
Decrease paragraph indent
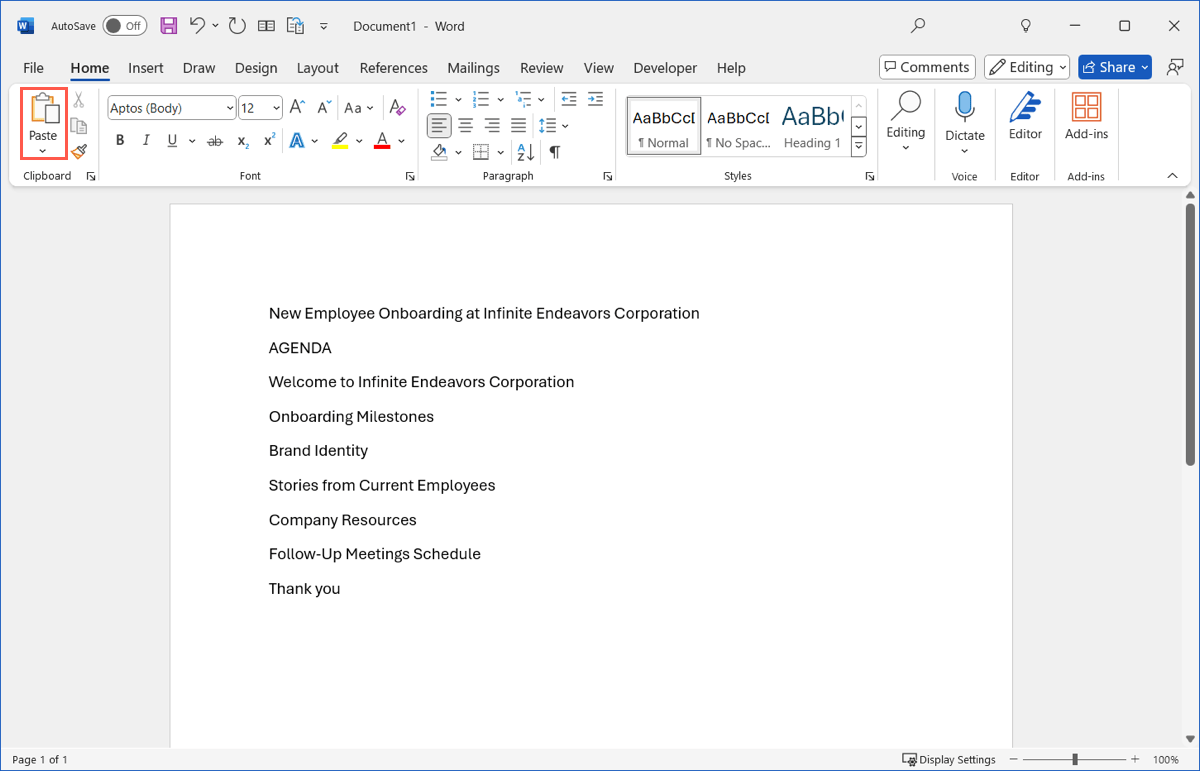[x=569, y=99]
